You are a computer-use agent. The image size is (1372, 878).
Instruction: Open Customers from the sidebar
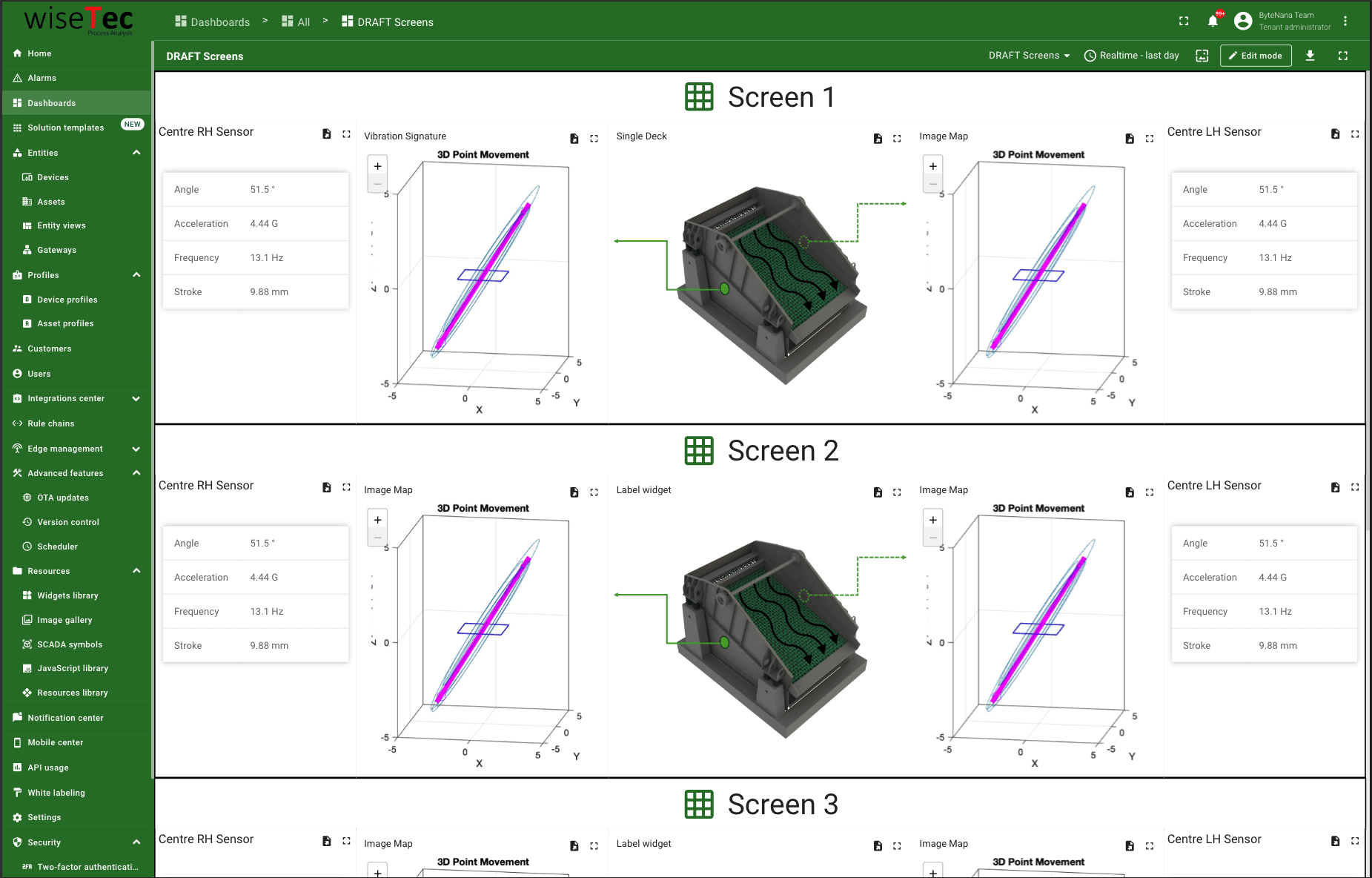tap(76, 349)
